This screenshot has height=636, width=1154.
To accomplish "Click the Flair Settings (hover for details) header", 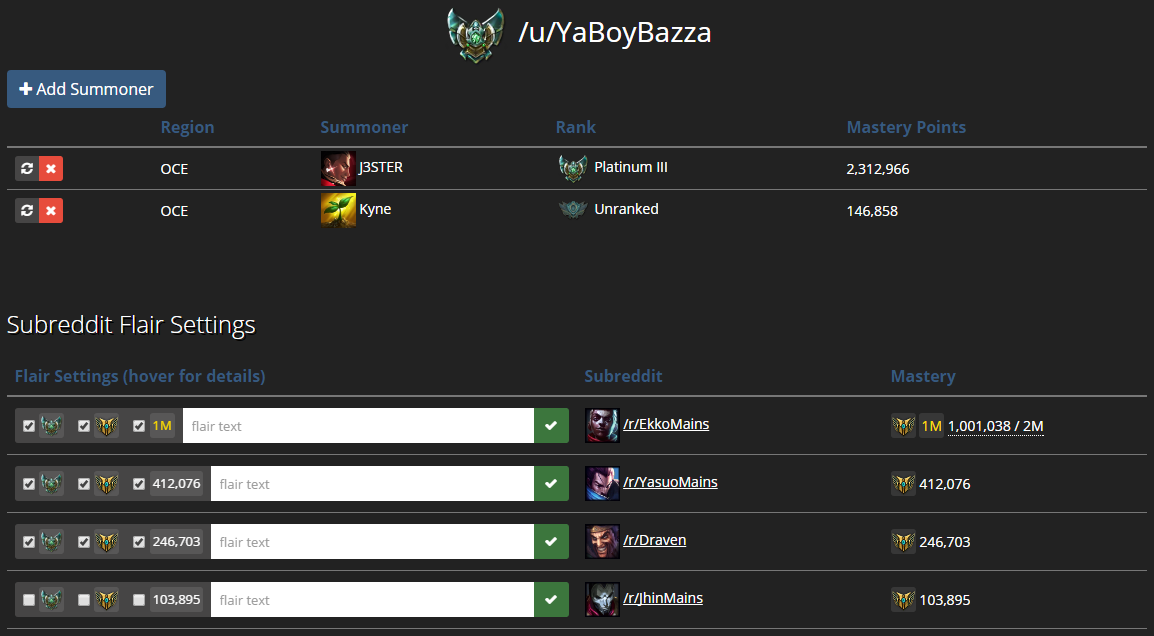I will [x=140, y=376].
